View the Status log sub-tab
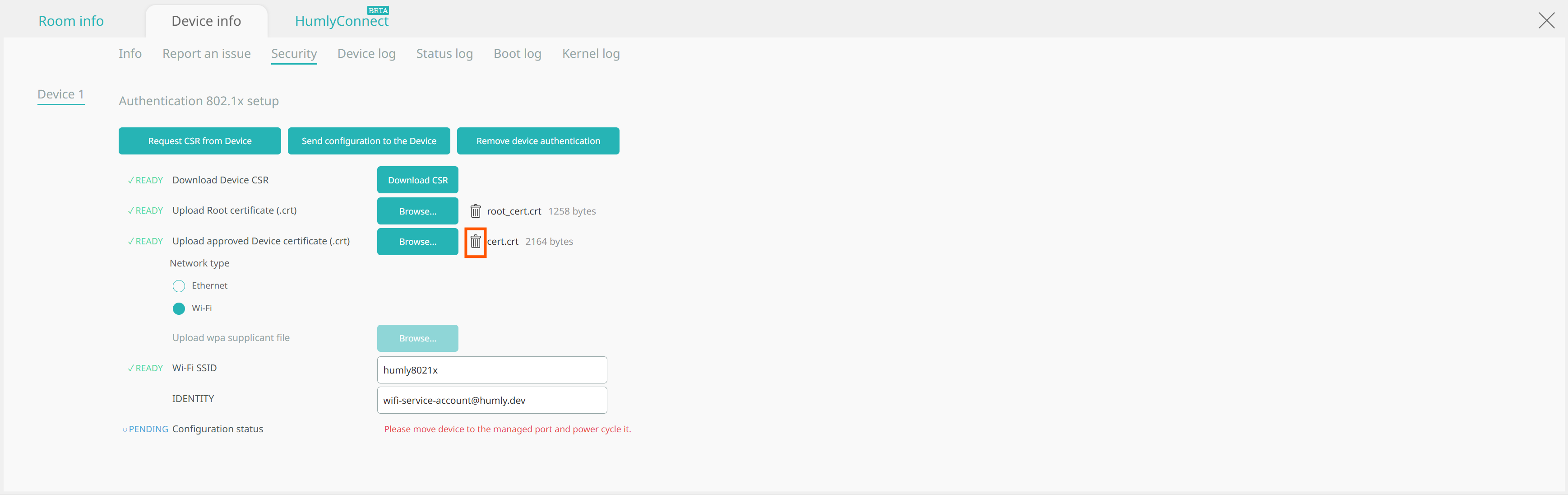 click(x=444, y=54)
